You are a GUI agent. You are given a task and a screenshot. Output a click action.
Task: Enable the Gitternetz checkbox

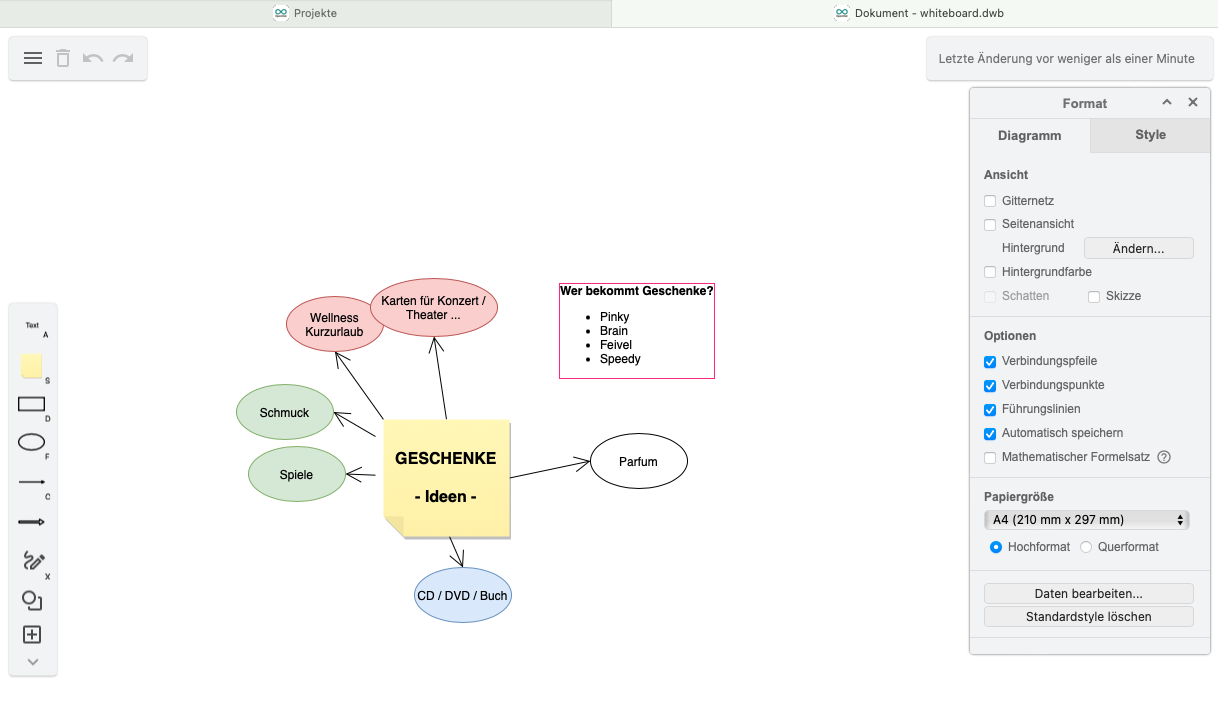click(990, 201)
